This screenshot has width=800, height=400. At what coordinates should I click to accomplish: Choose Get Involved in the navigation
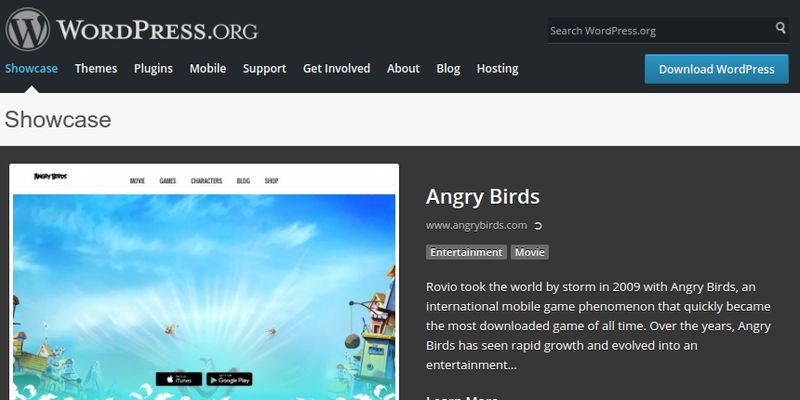[336, 68]
